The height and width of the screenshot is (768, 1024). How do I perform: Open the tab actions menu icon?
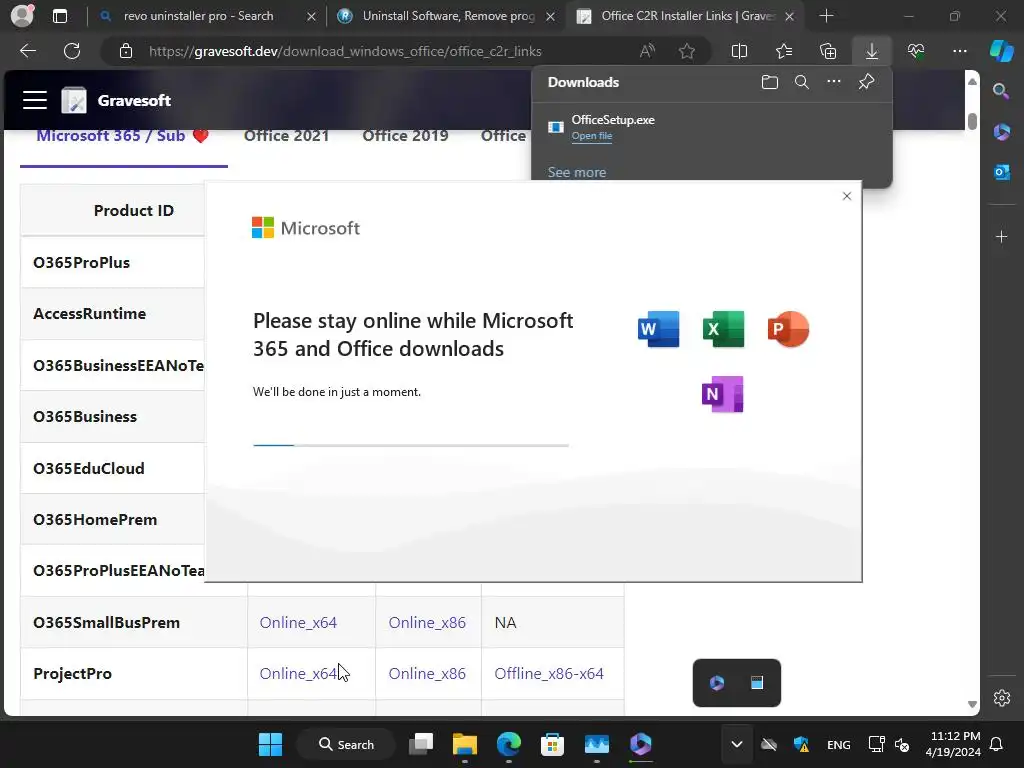coord(59,16)
